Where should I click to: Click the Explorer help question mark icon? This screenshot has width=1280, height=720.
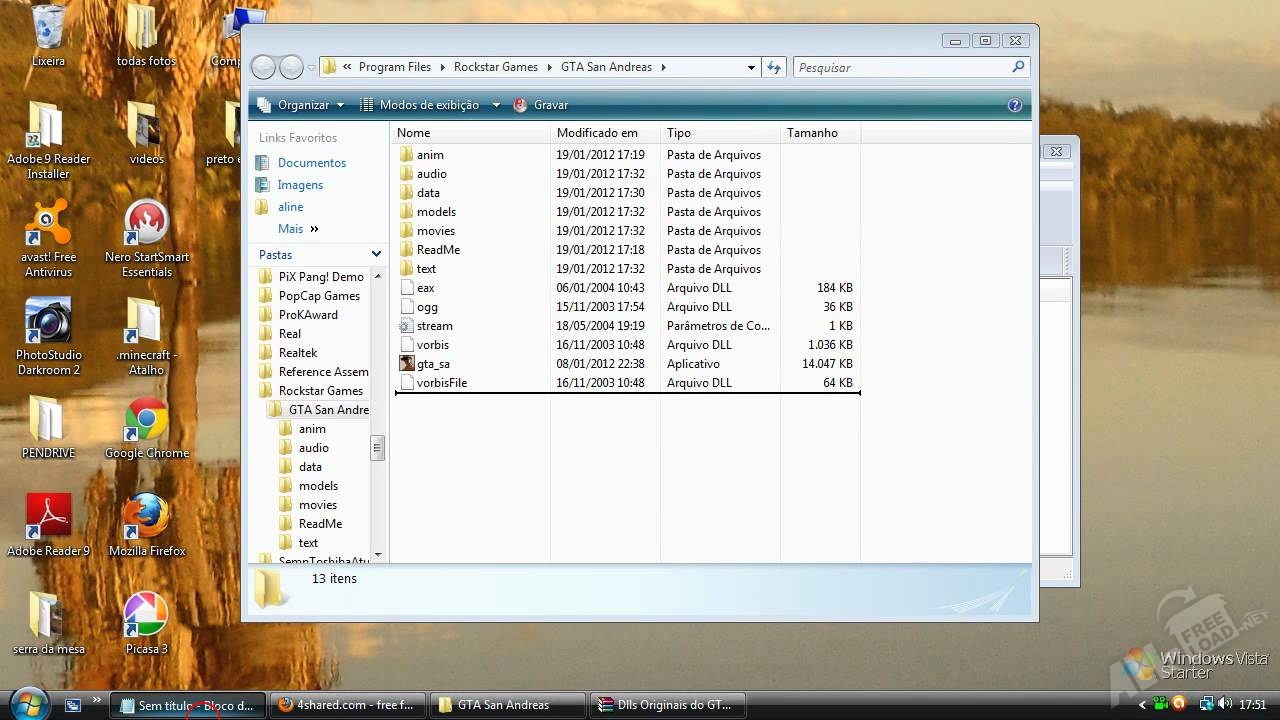pos(1015,105)
